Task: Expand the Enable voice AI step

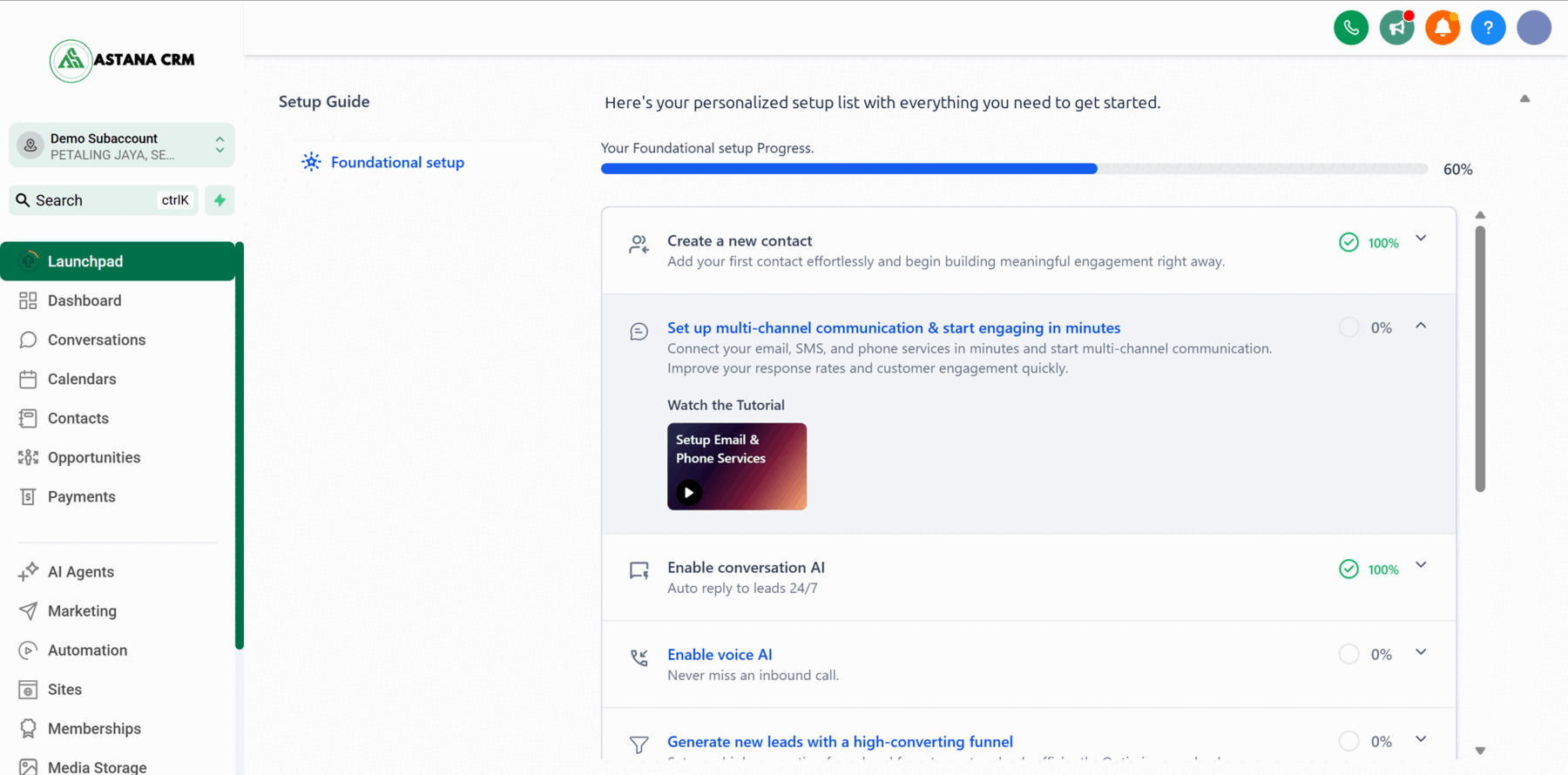Action: point(1421,652)
